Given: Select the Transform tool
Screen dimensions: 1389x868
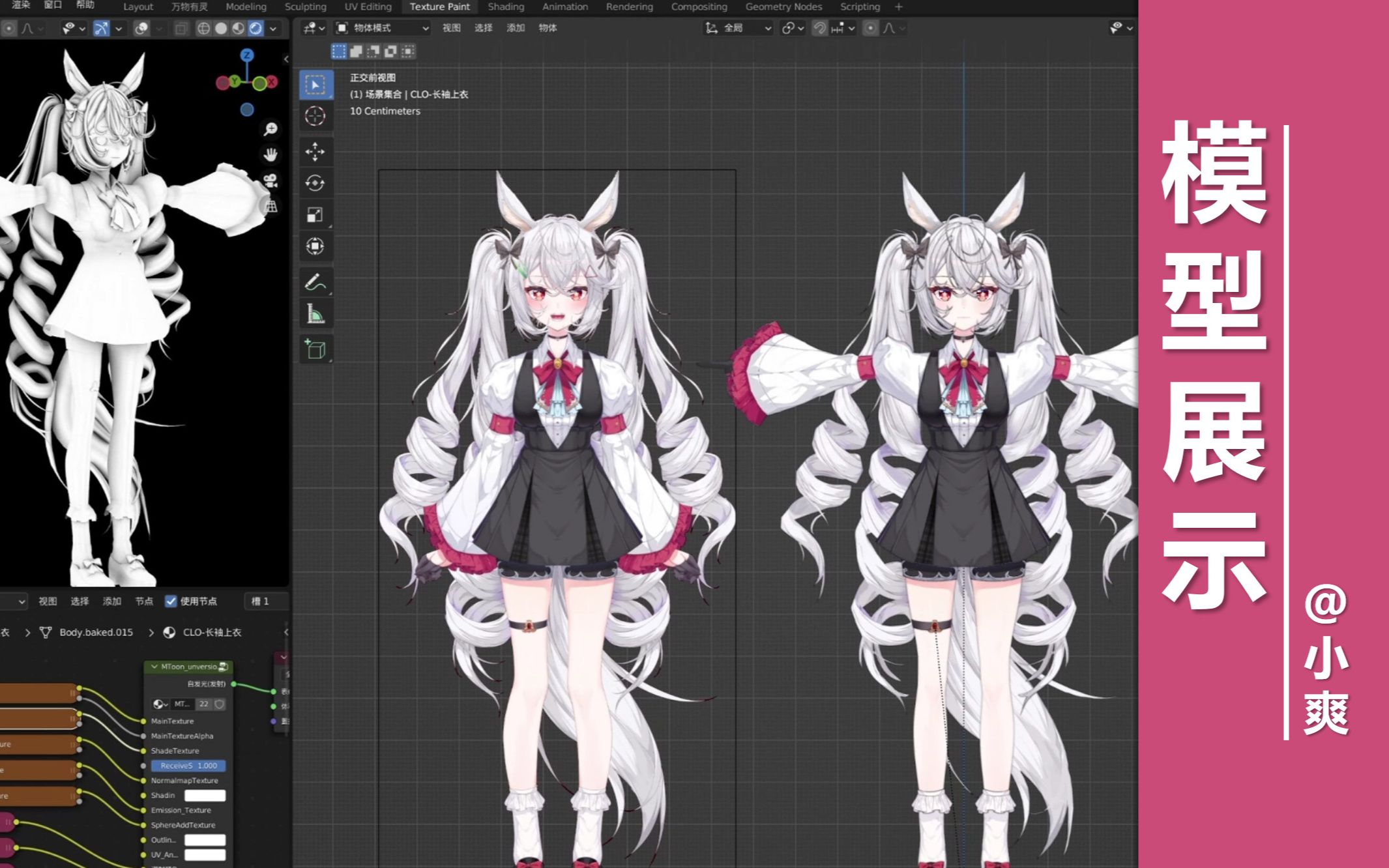Looking at the screenshot, I should (315, 246).
